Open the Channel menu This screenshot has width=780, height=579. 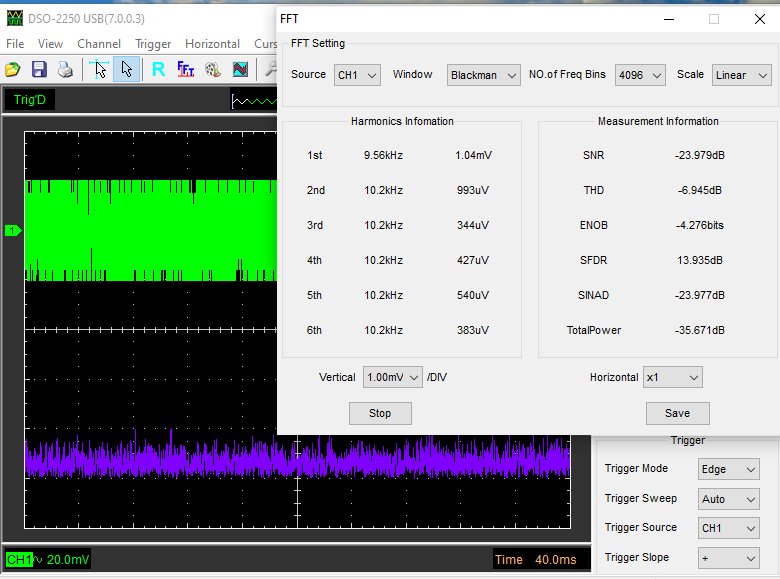pyautogui.click(x=99, y=44)
